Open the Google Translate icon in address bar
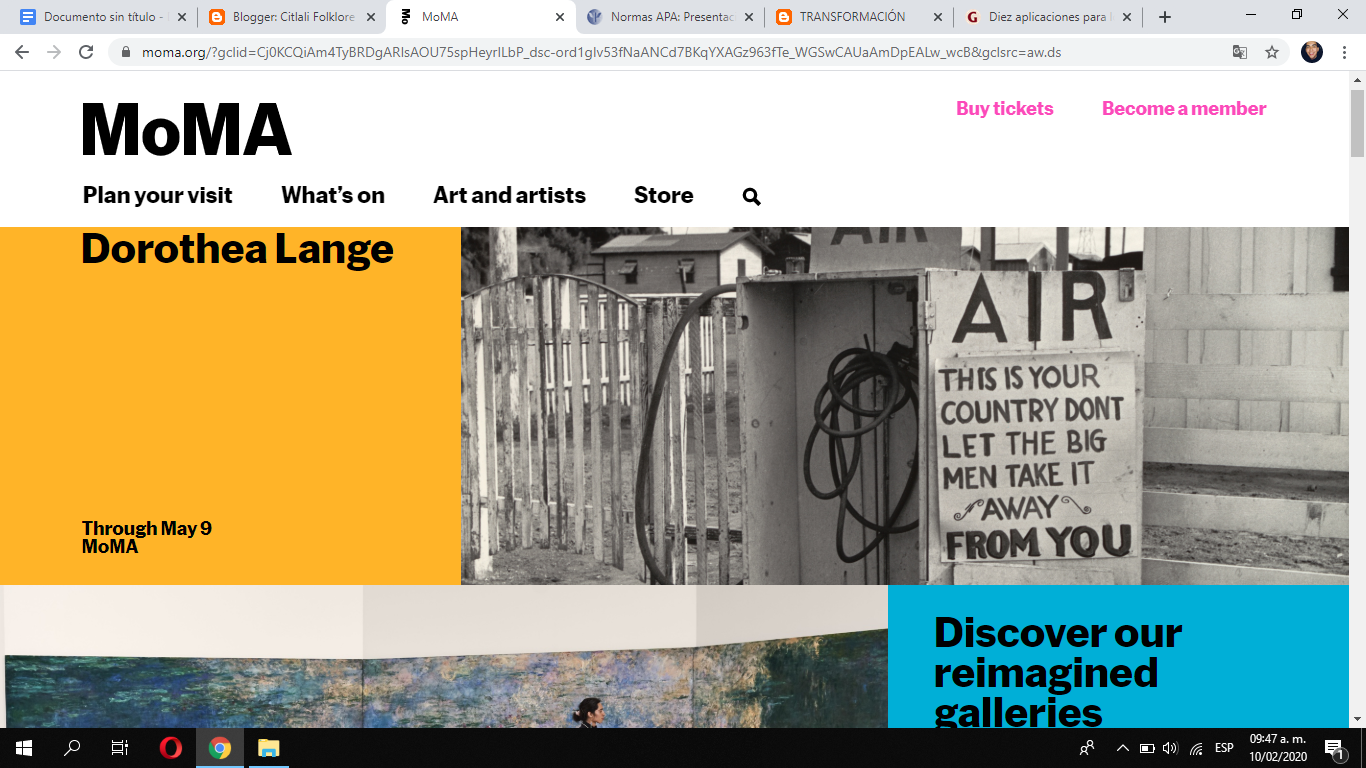Viewport: 1366px width, 768px height. (1240, 52)
